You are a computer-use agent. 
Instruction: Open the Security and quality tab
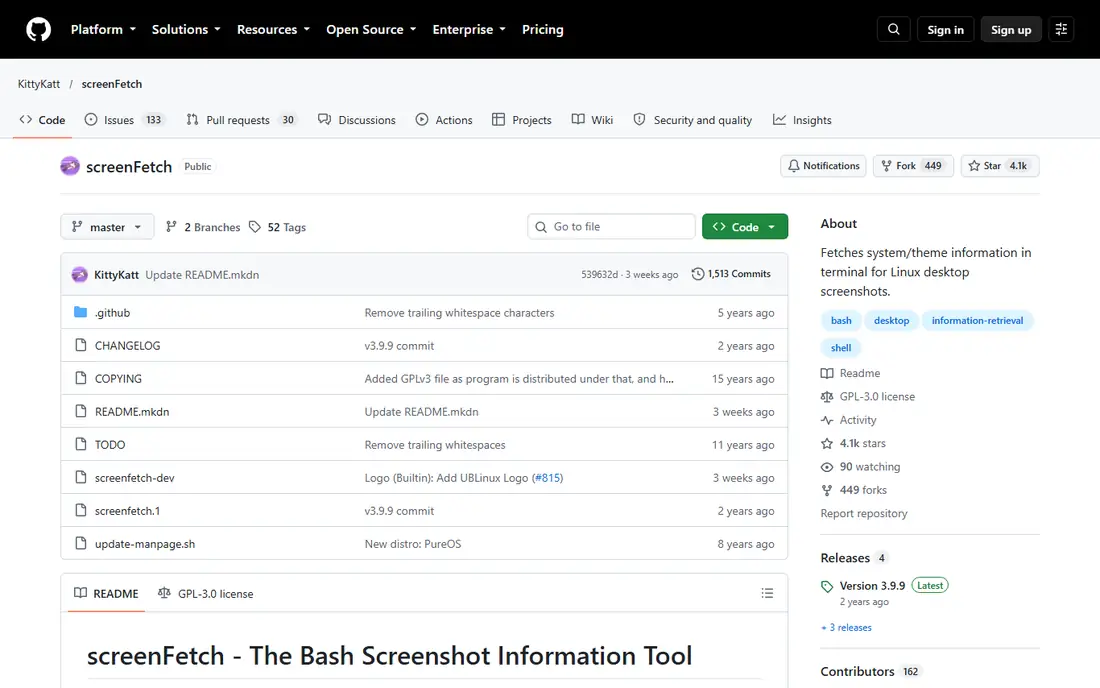pyautogui.click(x=692, y=120)
